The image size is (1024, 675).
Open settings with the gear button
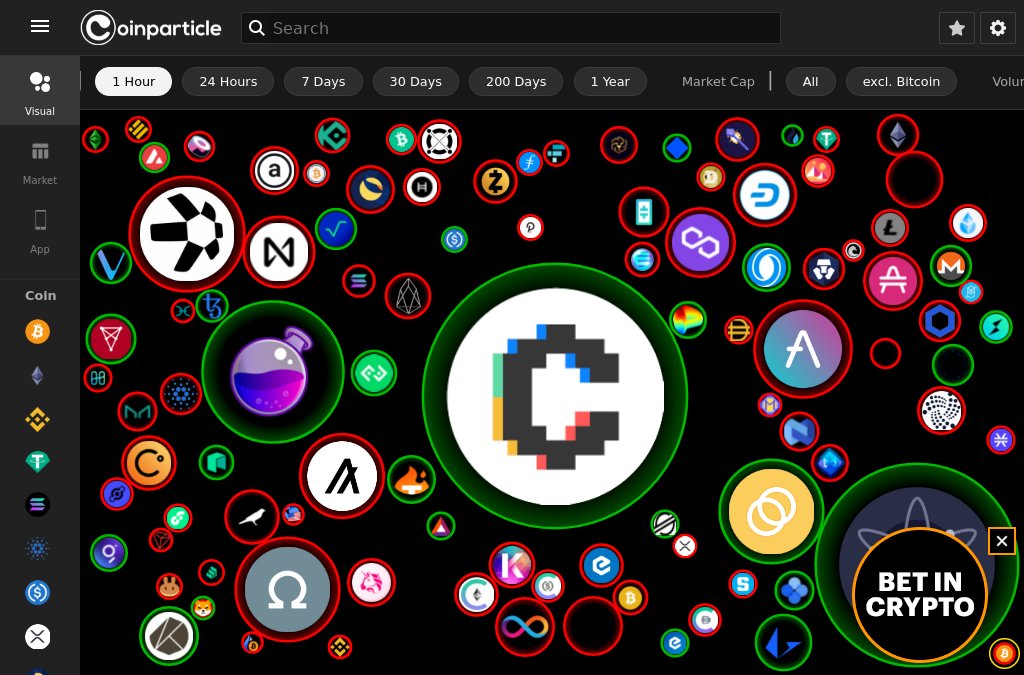pos(997,28)
